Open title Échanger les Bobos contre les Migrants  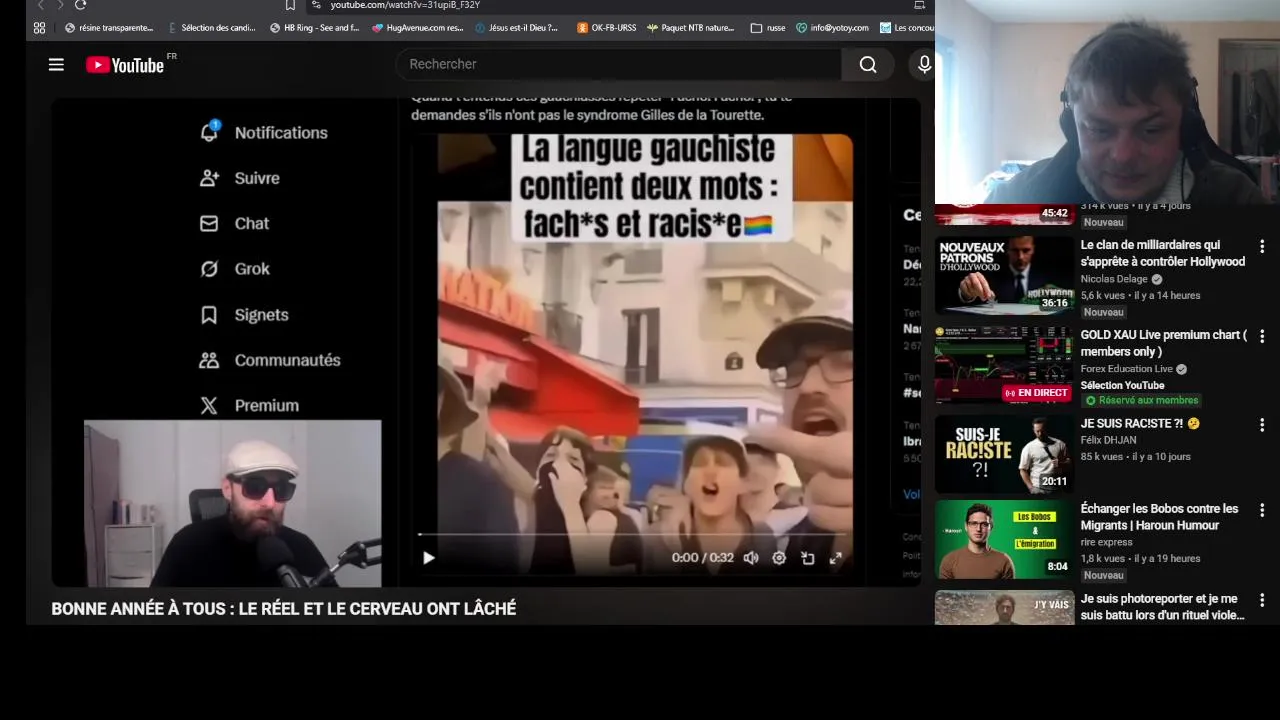[1159, 517]
